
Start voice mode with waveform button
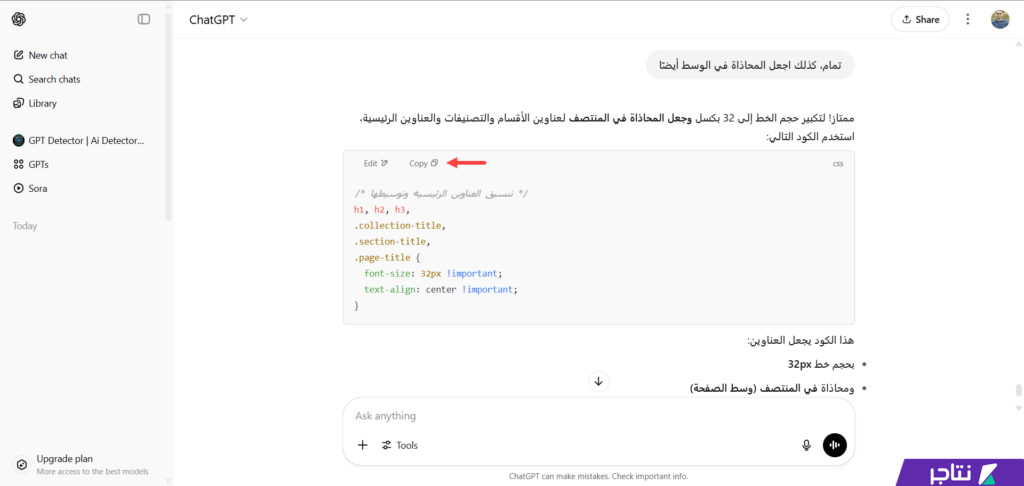(x=835, y=446)
